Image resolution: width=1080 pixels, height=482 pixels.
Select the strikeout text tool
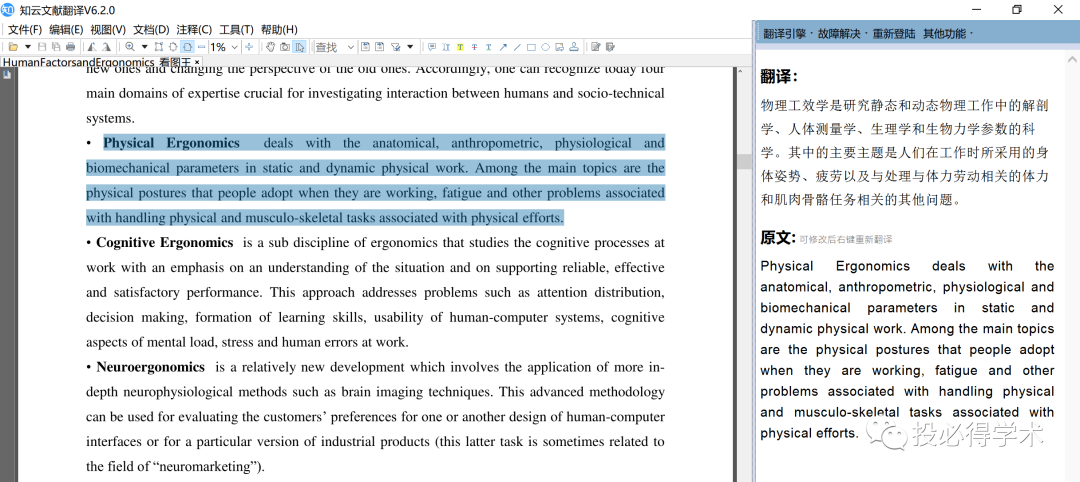click(x=475, y=47)
